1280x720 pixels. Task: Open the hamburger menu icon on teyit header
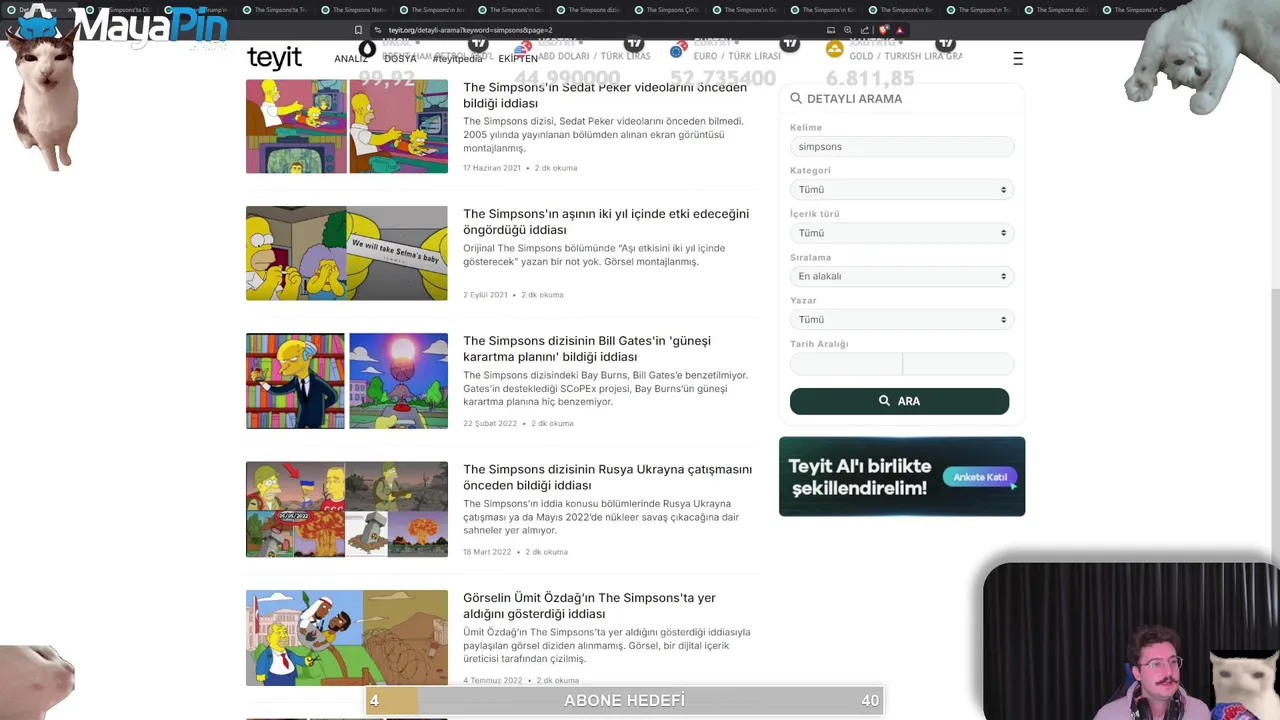tap(1017, 59)
